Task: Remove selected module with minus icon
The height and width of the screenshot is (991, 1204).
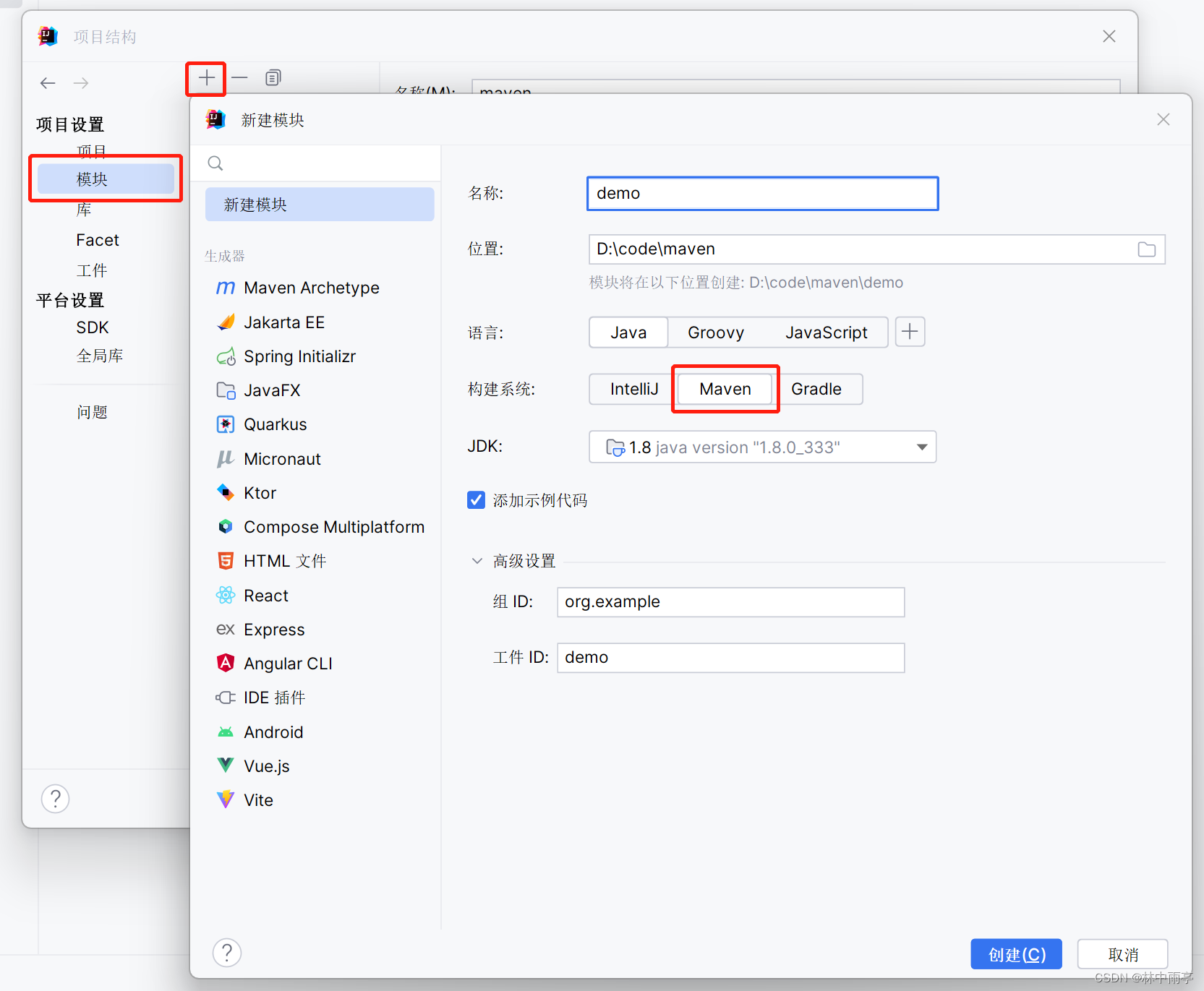Action: click(239, 78)
